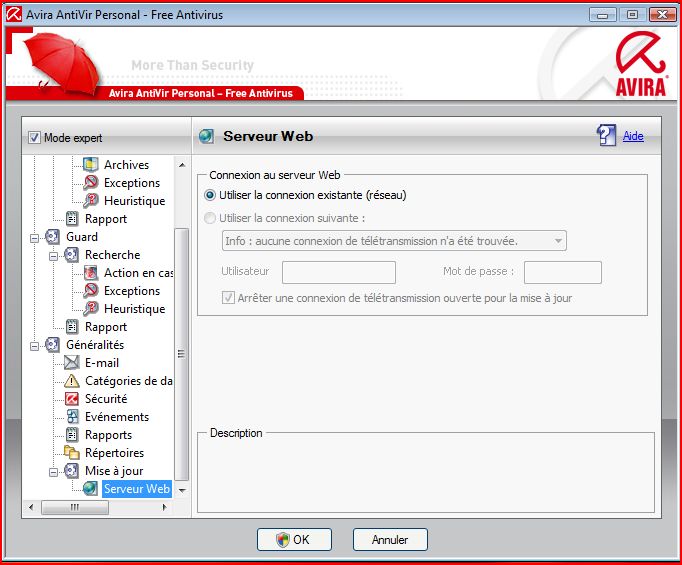Click the Rapports notepad icon
Screen dimensions: 682x565
coord(72,435)
